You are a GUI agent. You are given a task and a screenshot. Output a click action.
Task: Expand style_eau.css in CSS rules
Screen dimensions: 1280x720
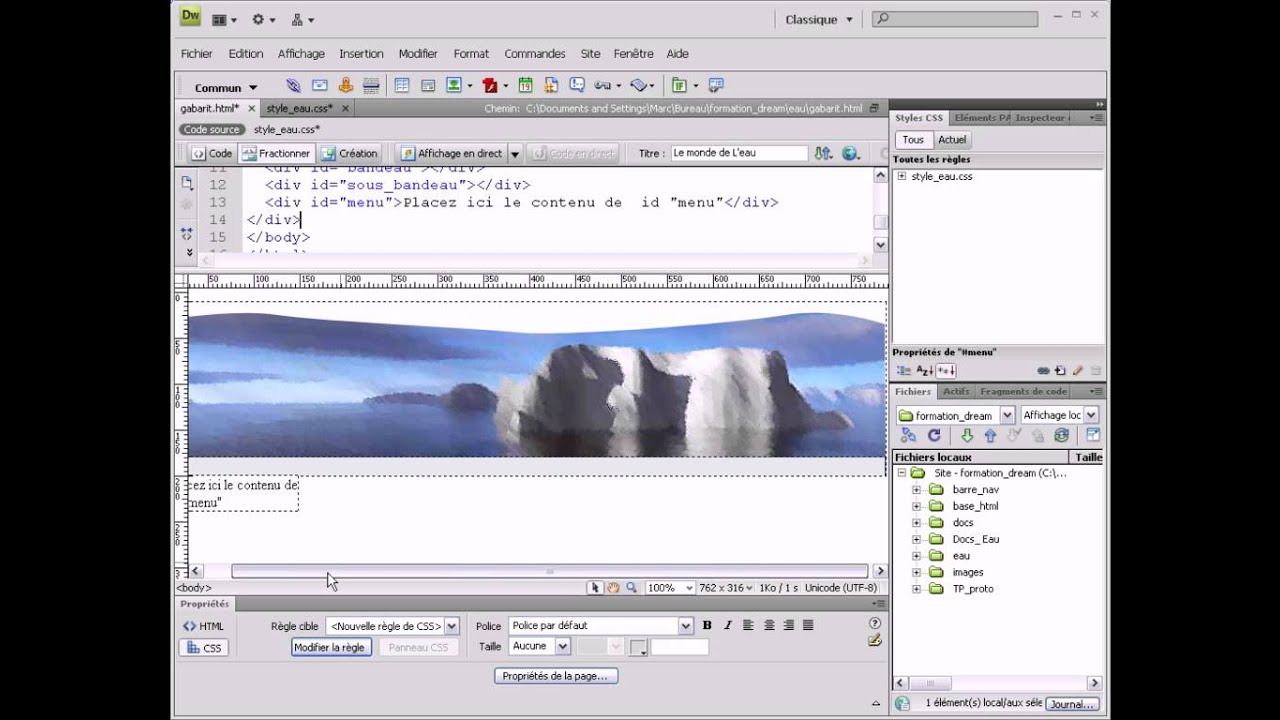901,176
